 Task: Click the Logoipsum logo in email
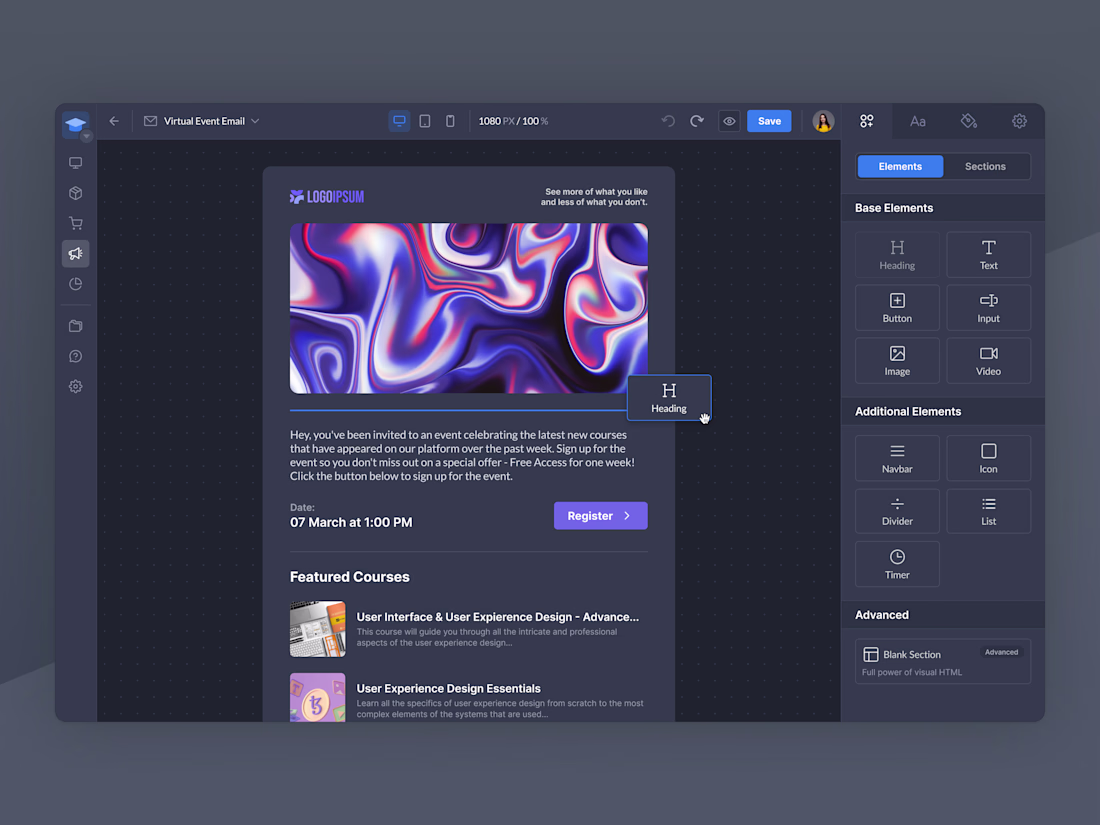coord(327,197)
